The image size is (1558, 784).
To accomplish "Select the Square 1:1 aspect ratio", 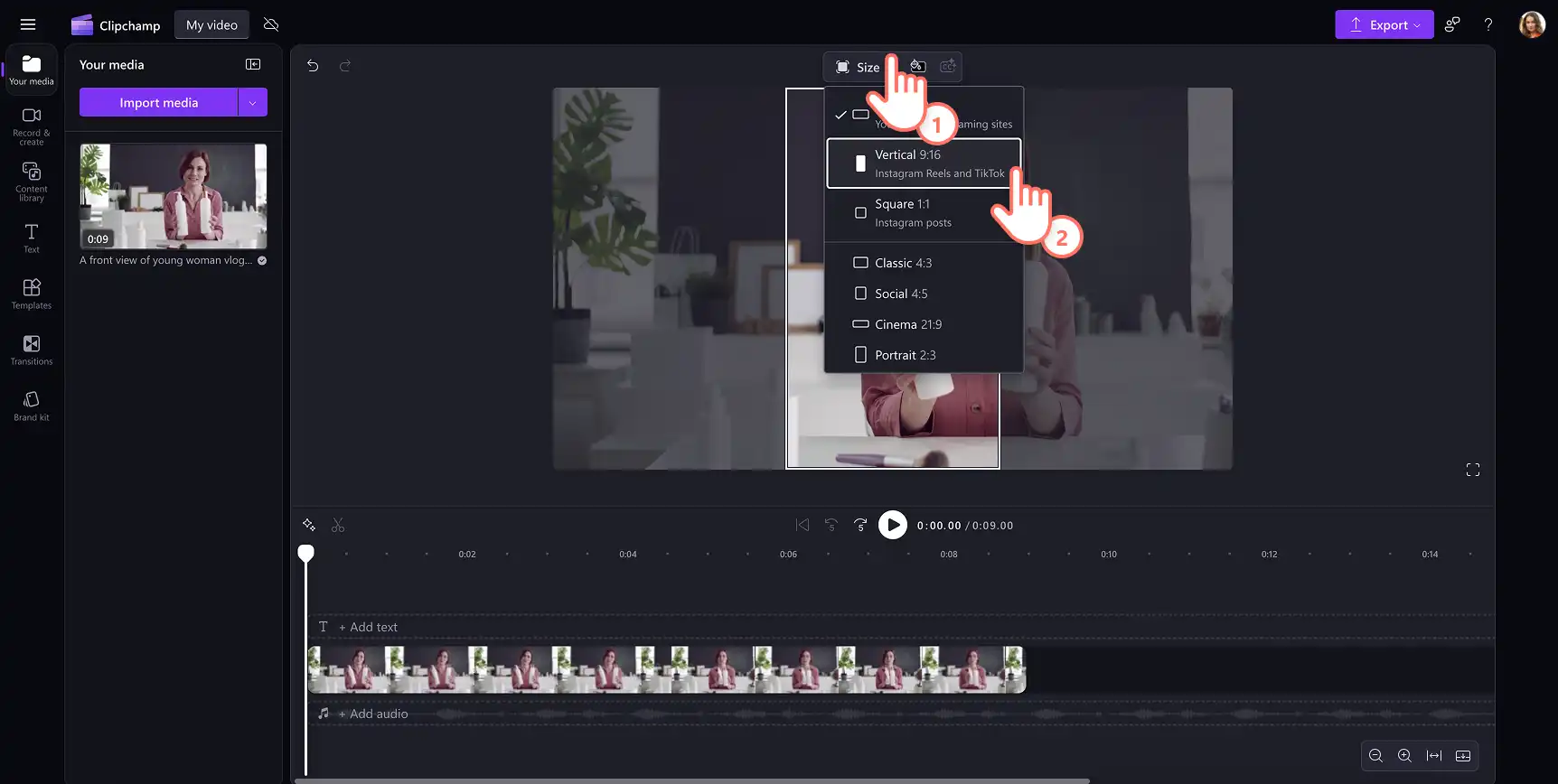I will (x=924, y=213).
